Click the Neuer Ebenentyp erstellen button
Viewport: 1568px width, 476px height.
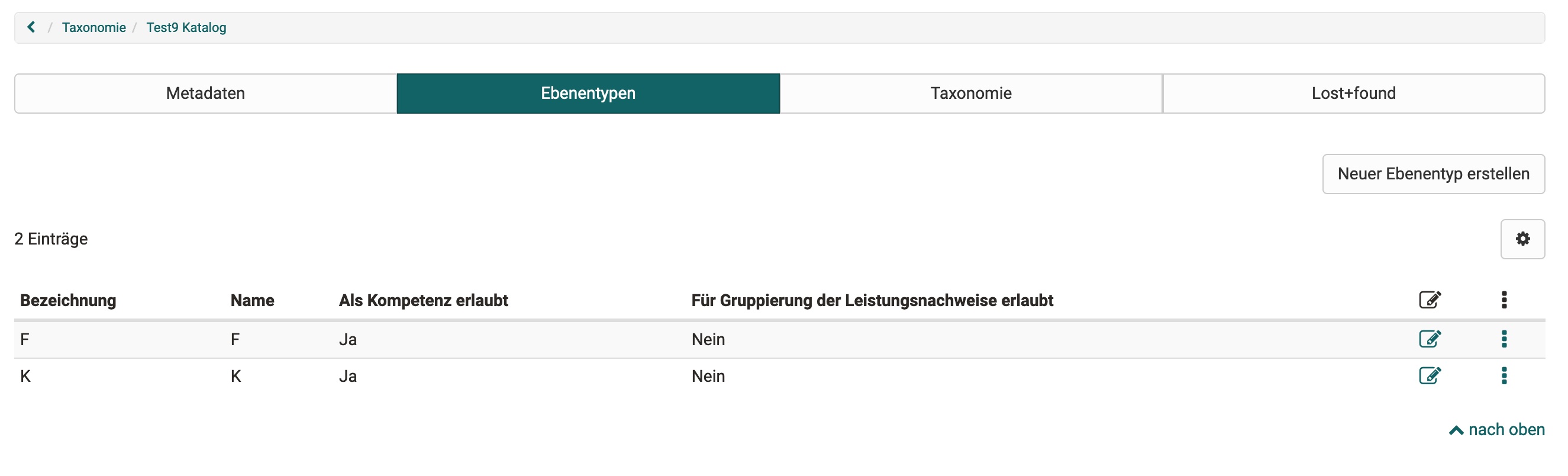[x=1433, y=173]
